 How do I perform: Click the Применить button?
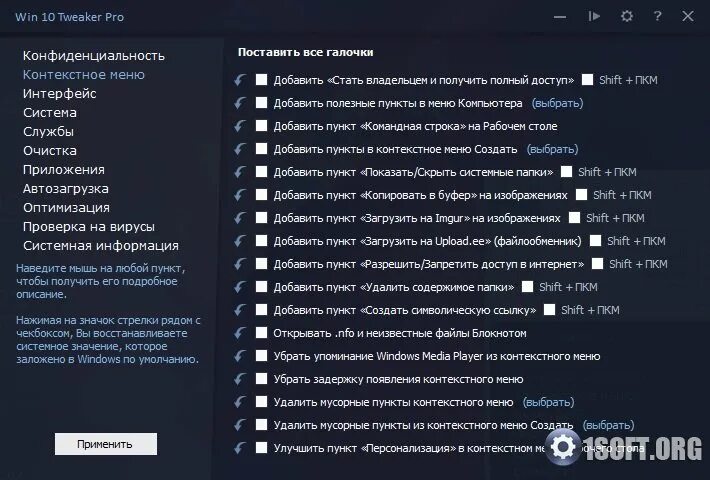pos(106,444)
